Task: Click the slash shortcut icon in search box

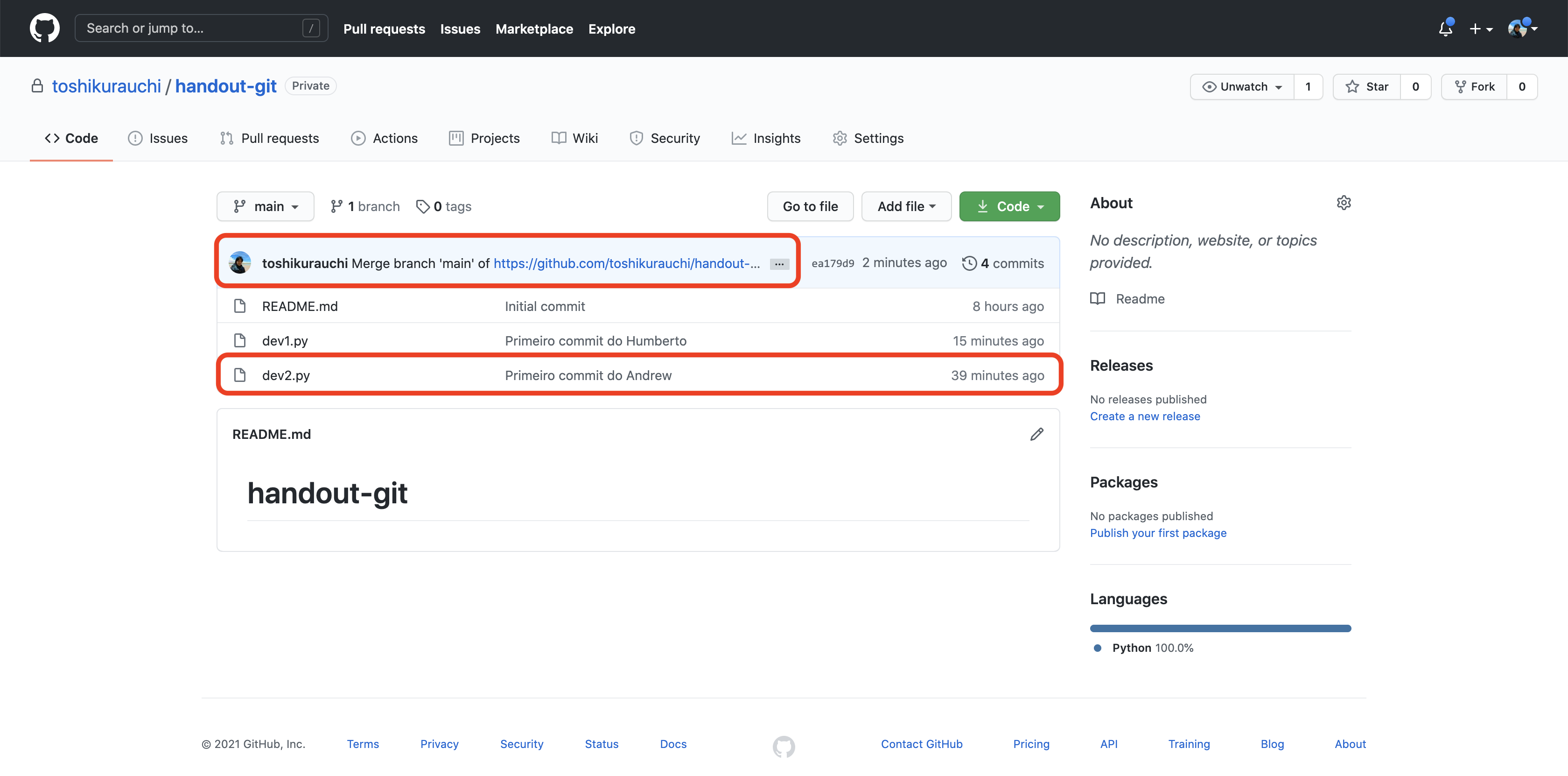Action: 311,28
